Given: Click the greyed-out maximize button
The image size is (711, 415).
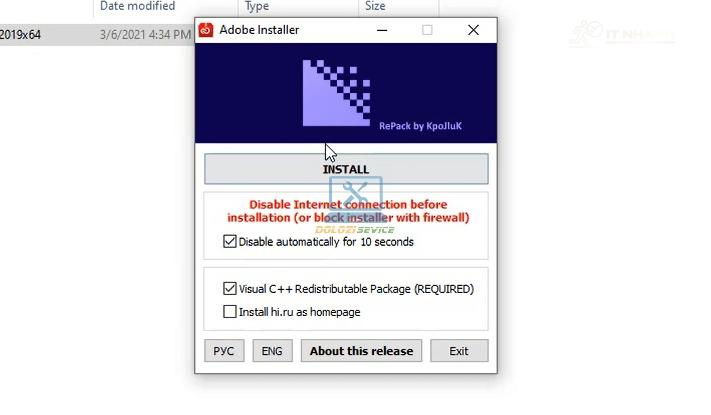Looking at the screenshot, I should tap(427, 30).
